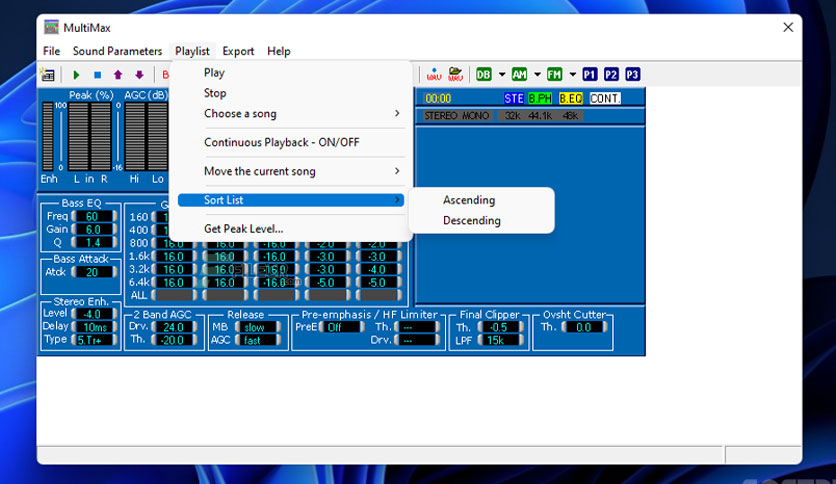The width and height of the screenshot is (836, 484).
Task: Click the Bass Attack Atck value 20
Action: (x=94, y=272)
